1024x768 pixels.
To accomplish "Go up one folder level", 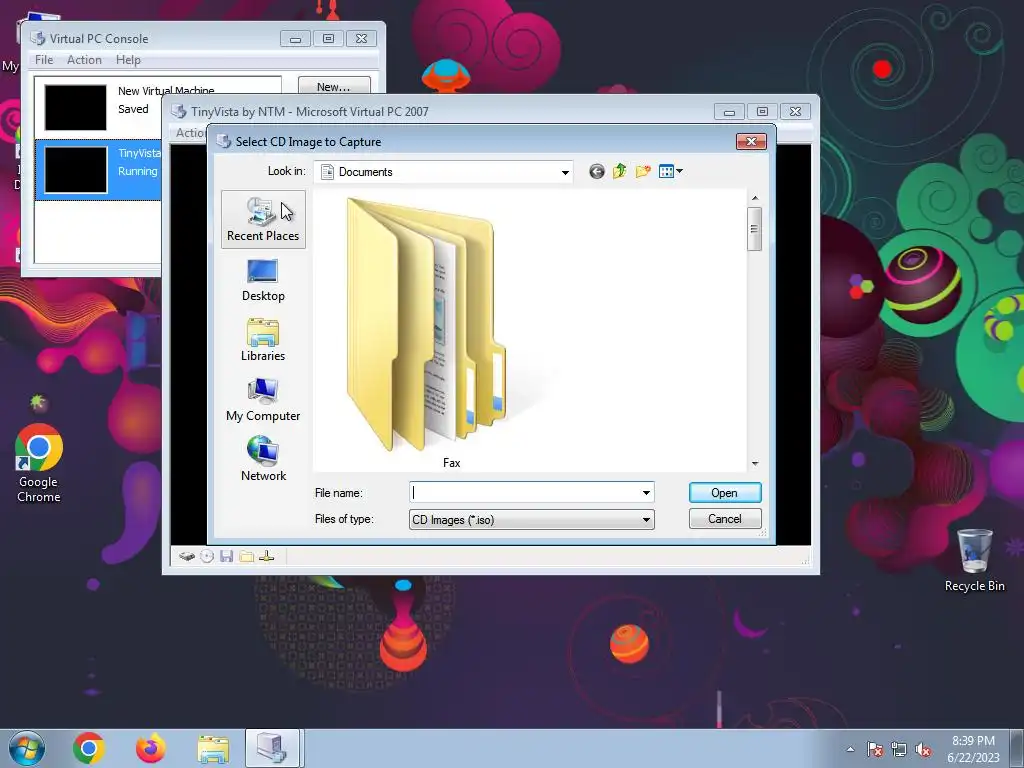I will point(619,171).
